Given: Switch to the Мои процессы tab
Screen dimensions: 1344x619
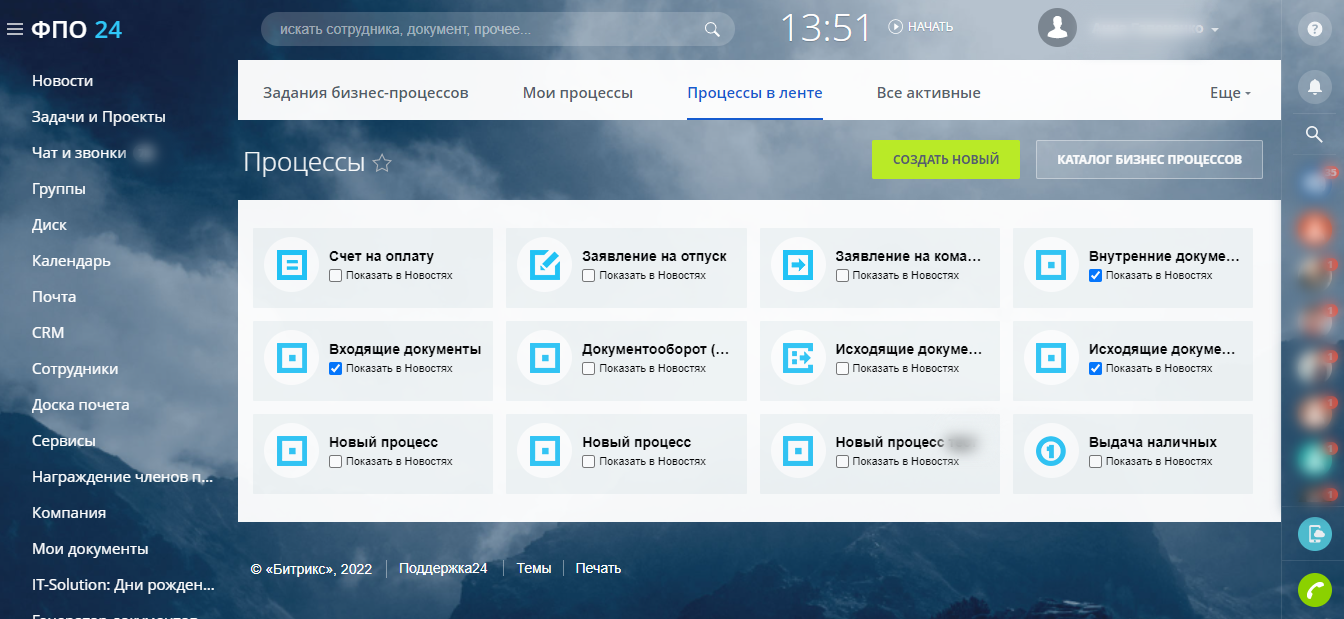Looking at the screenshot, I should pos(577,93).
